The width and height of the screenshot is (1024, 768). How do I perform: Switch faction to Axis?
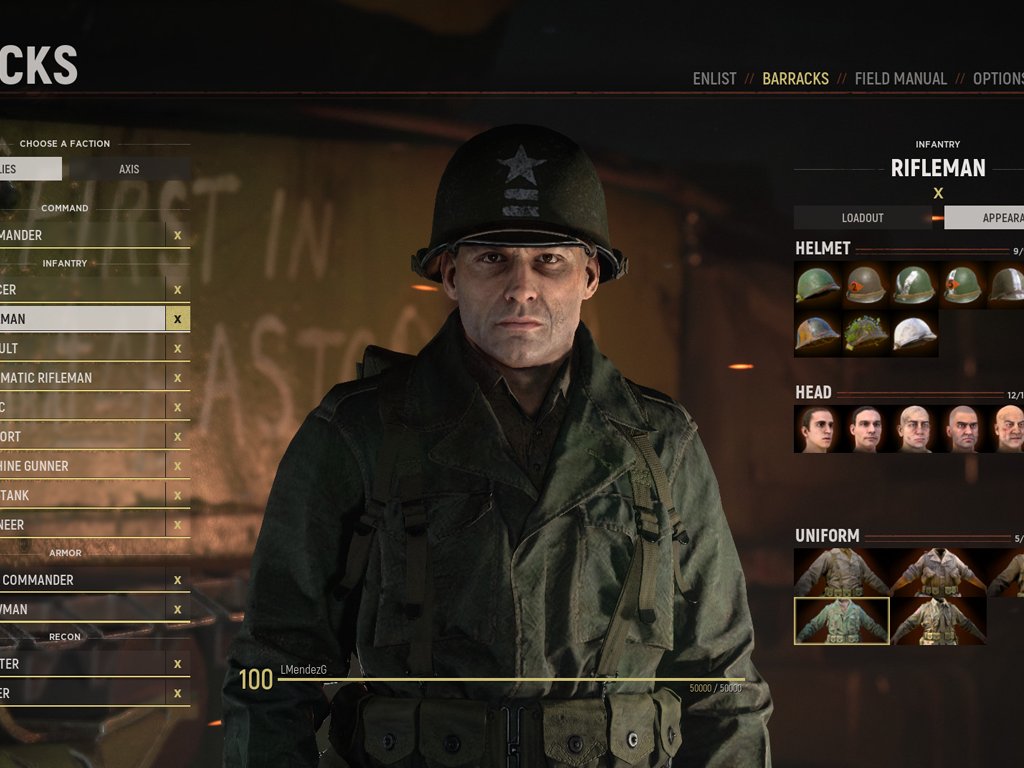coord(129,169)
